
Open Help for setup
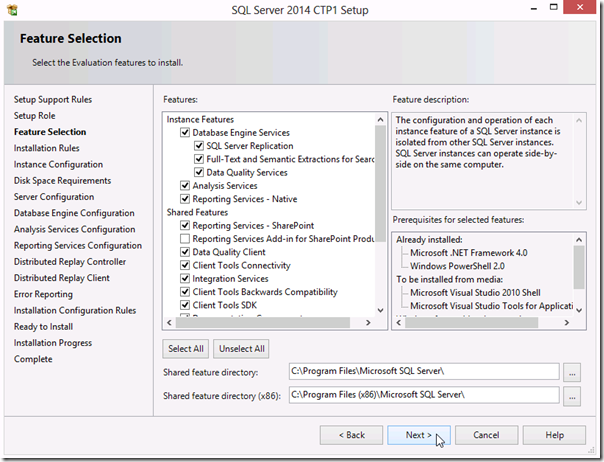tap(554, 435)
